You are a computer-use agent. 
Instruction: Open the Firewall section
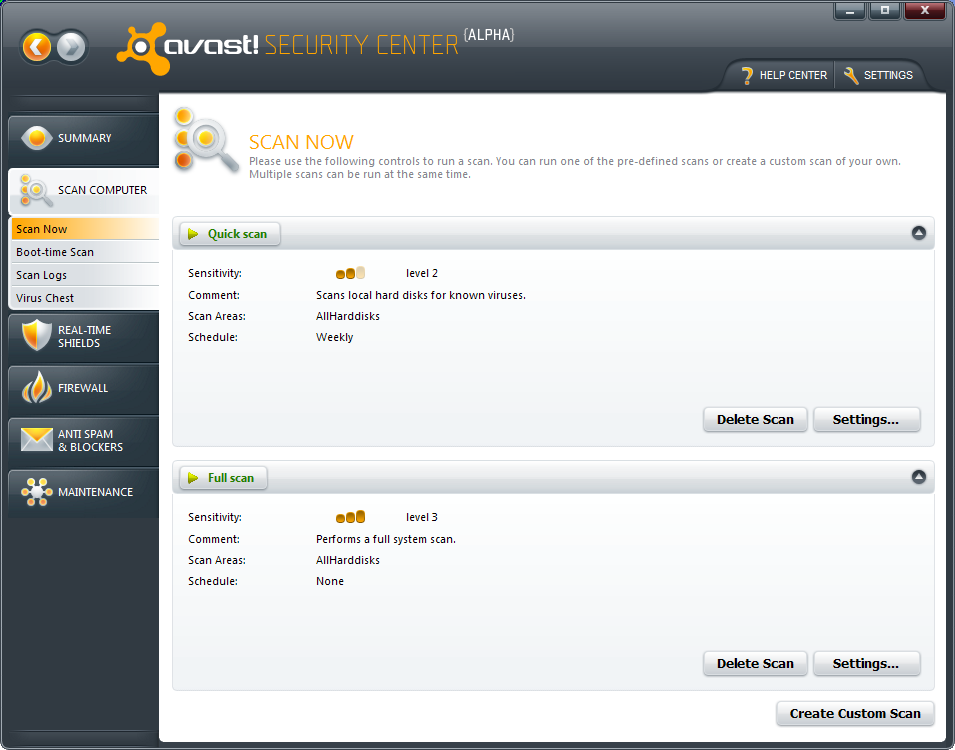pos(83,389)
